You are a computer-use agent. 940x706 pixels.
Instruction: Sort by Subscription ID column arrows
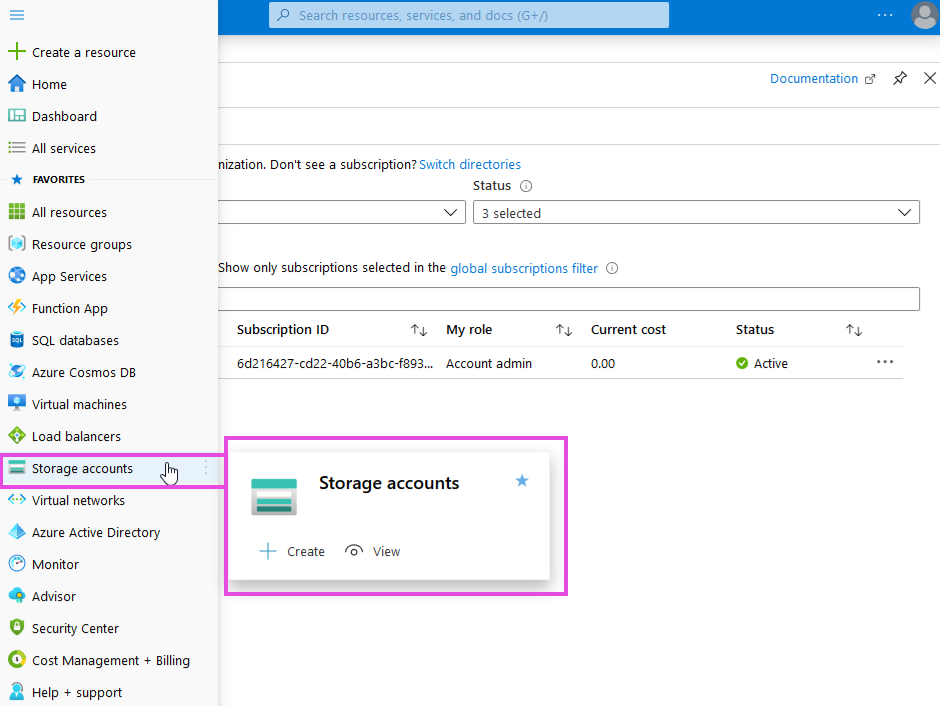418,330
